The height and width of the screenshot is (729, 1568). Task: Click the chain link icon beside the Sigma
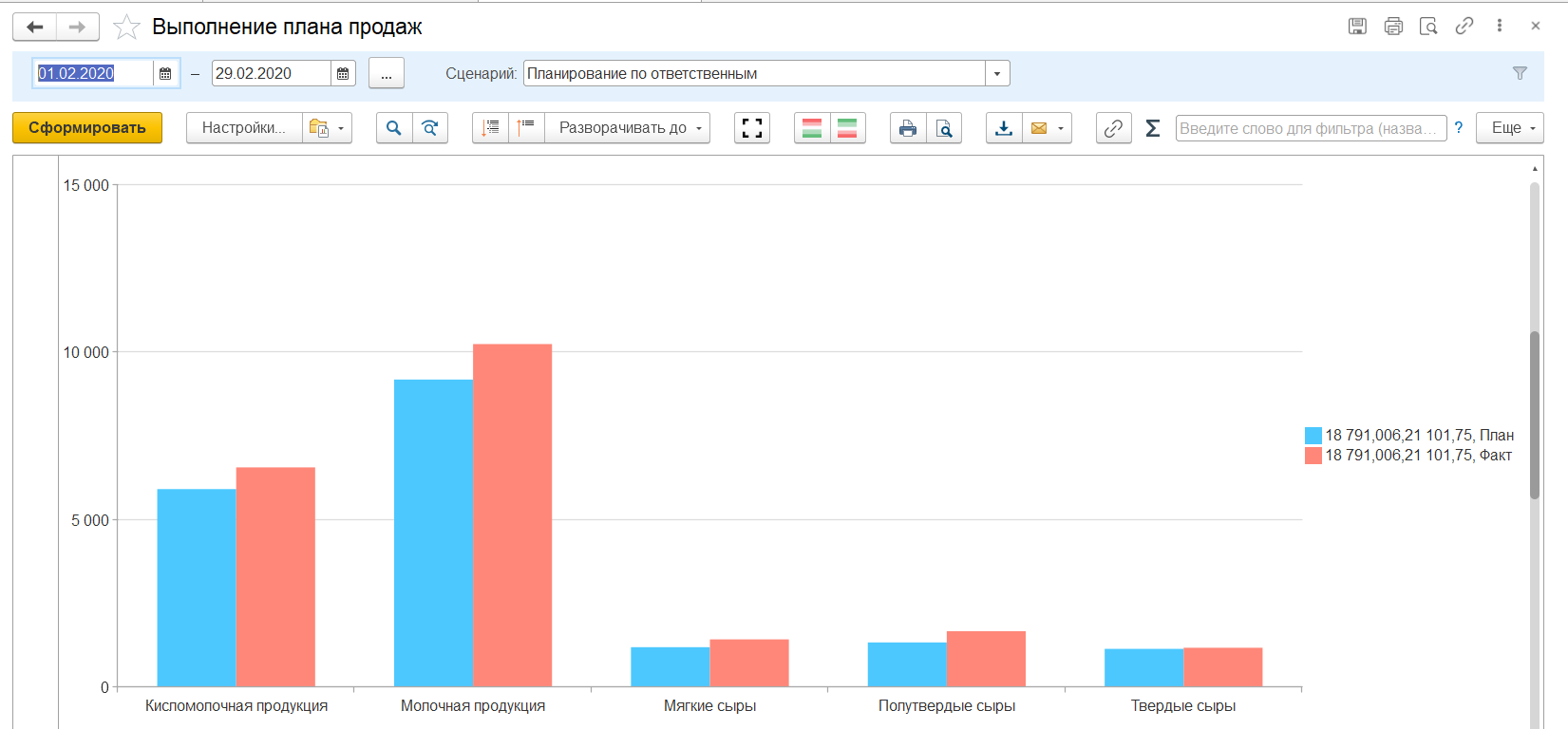click(x=1113, y=128)
